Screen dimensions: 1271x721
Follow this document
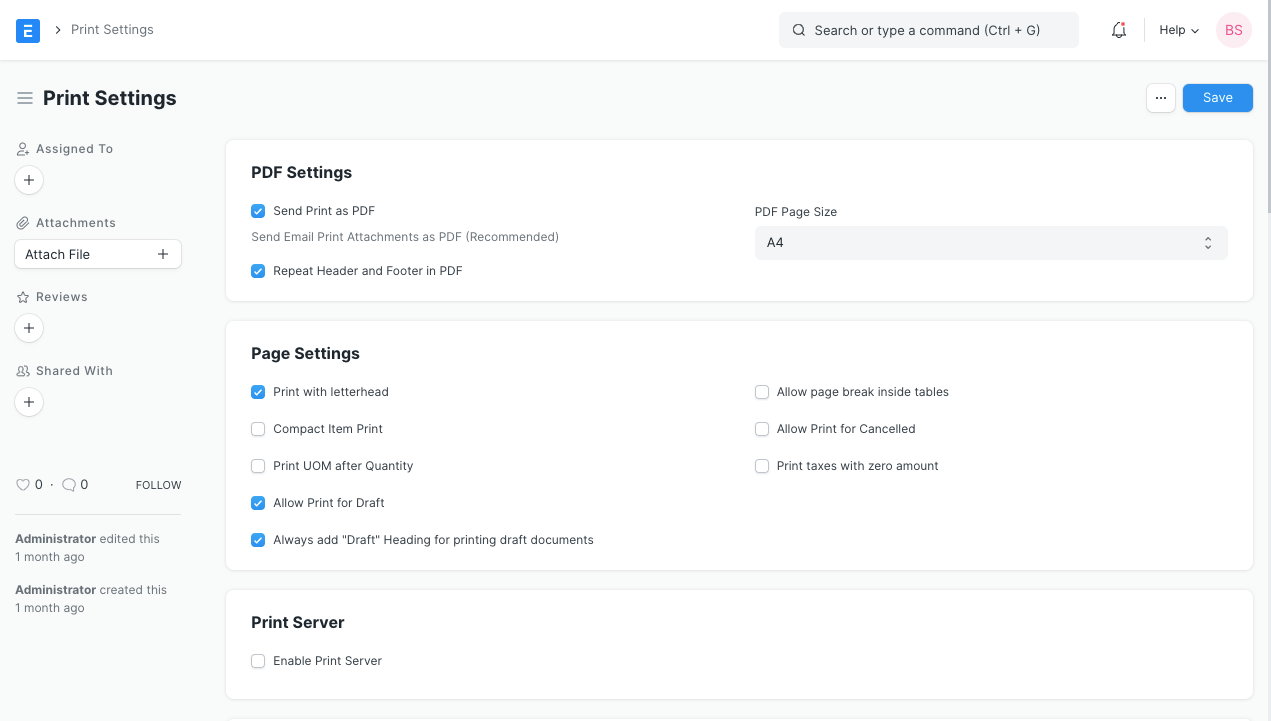pos(158,484)
